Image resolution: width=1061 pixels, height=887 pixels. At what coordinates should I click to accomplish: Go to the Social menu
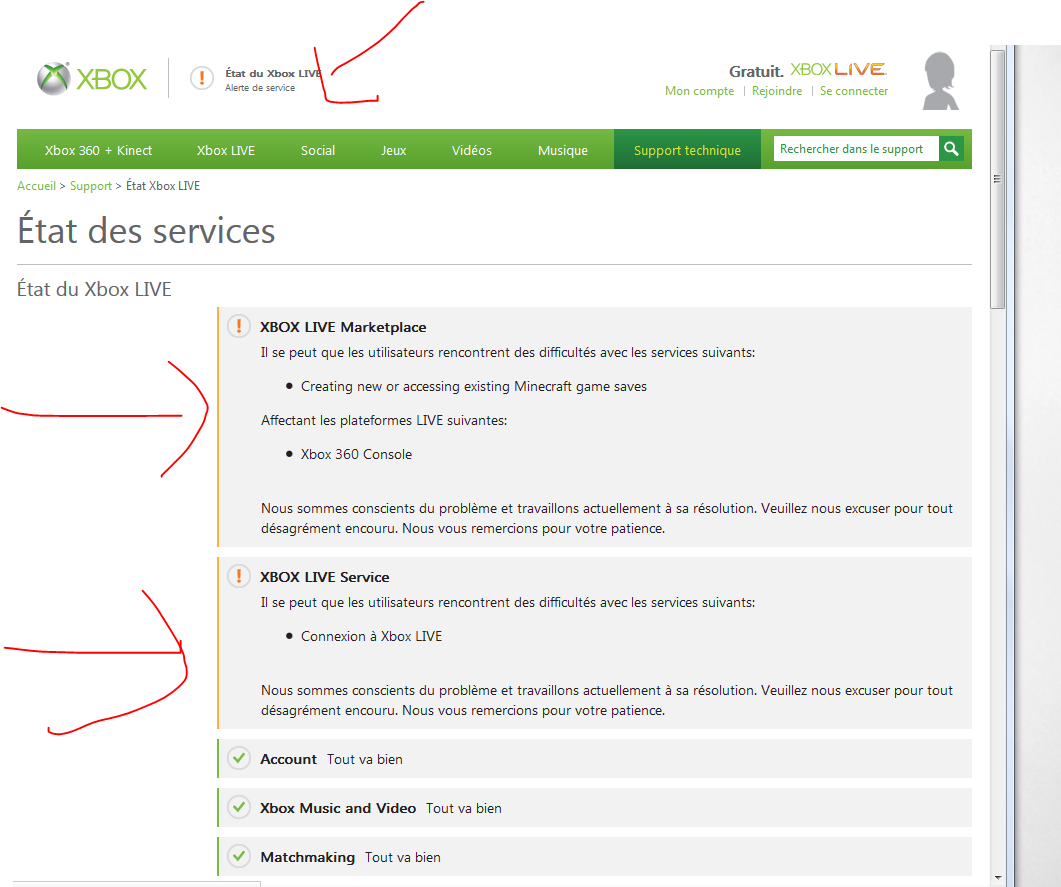click(318, 150)
